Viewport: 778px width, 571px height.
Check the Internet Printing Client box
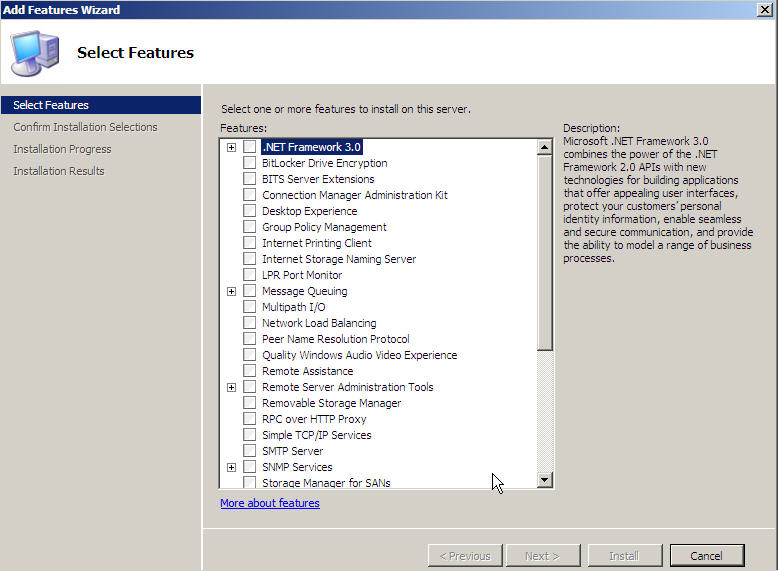tap(250, 243)
